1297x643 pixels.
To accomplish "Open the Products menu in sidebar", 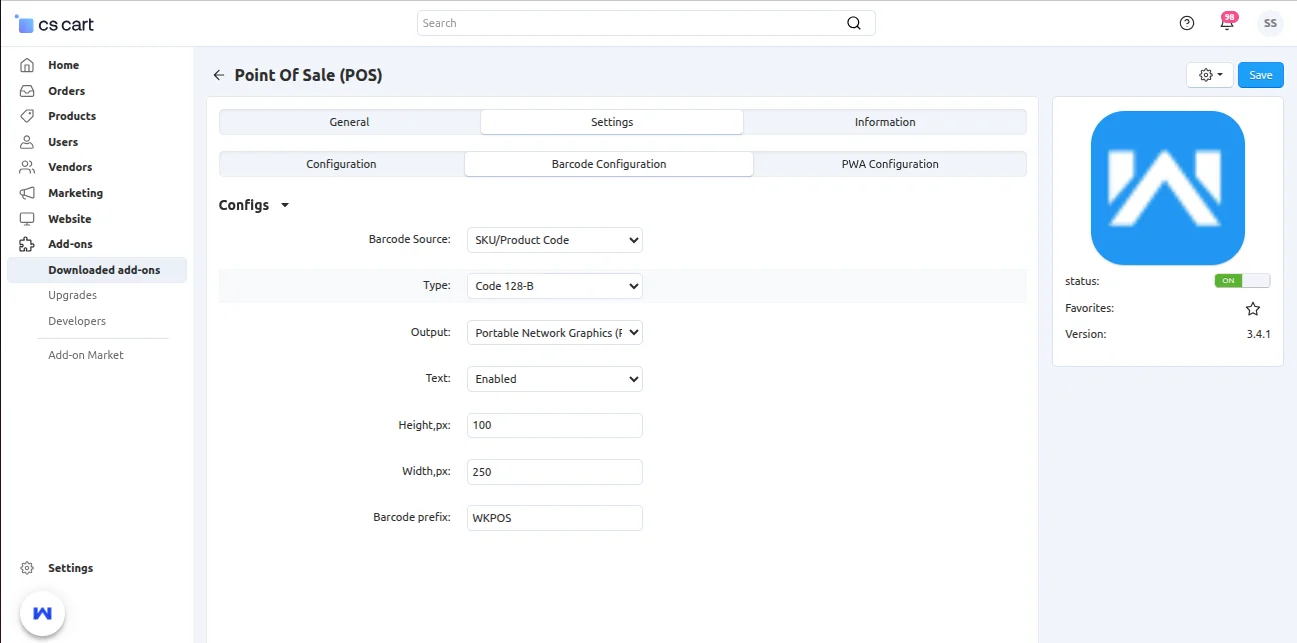I will click(x=72, y=116).
